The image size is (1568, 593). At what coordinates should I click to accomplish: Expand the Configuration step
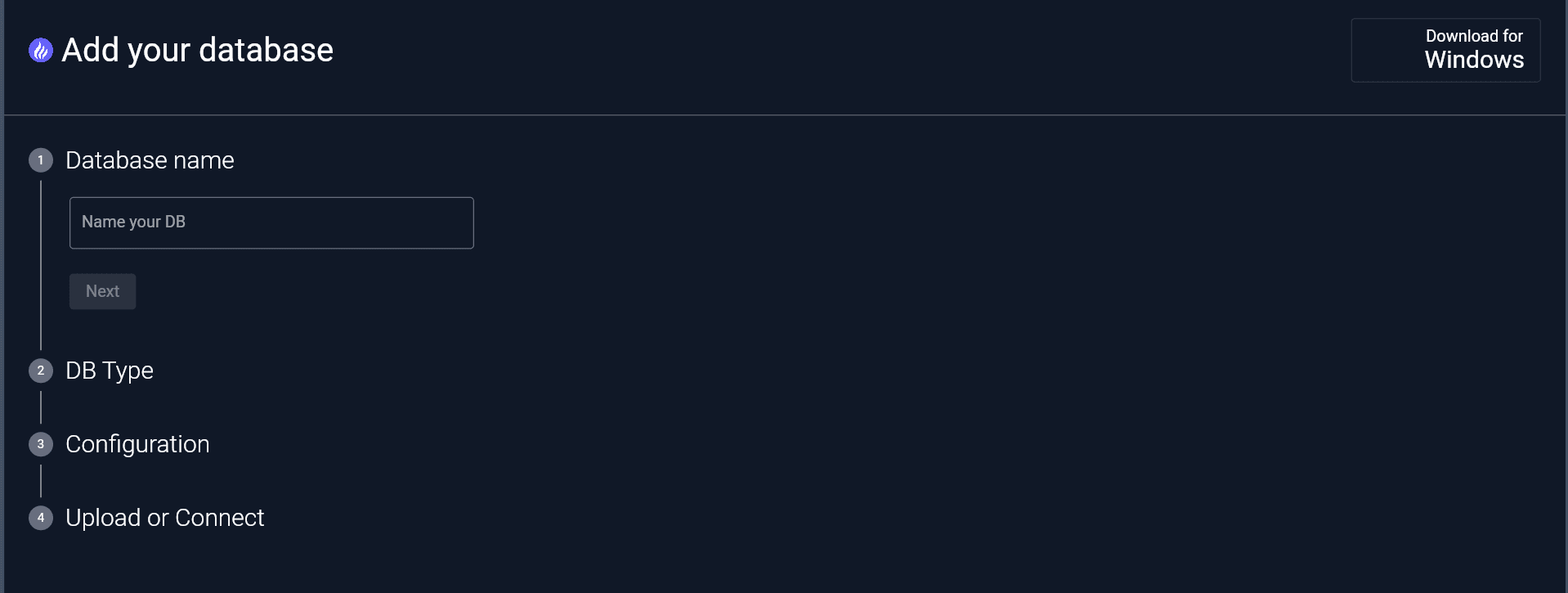[137, 444]
